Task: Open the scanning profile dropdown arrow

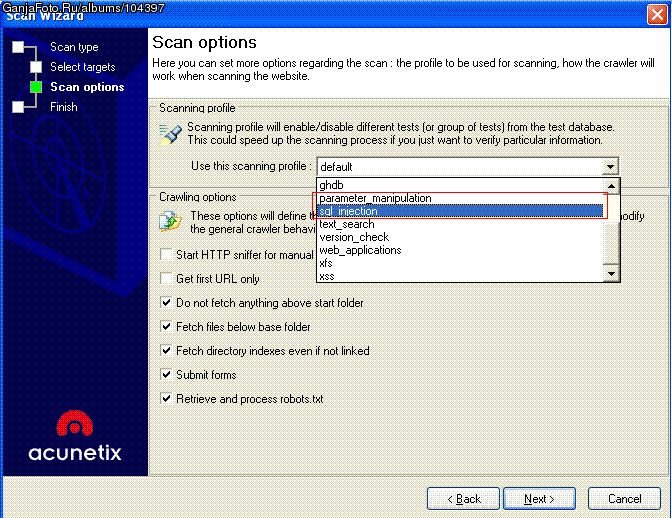Action: pos(610,167)
